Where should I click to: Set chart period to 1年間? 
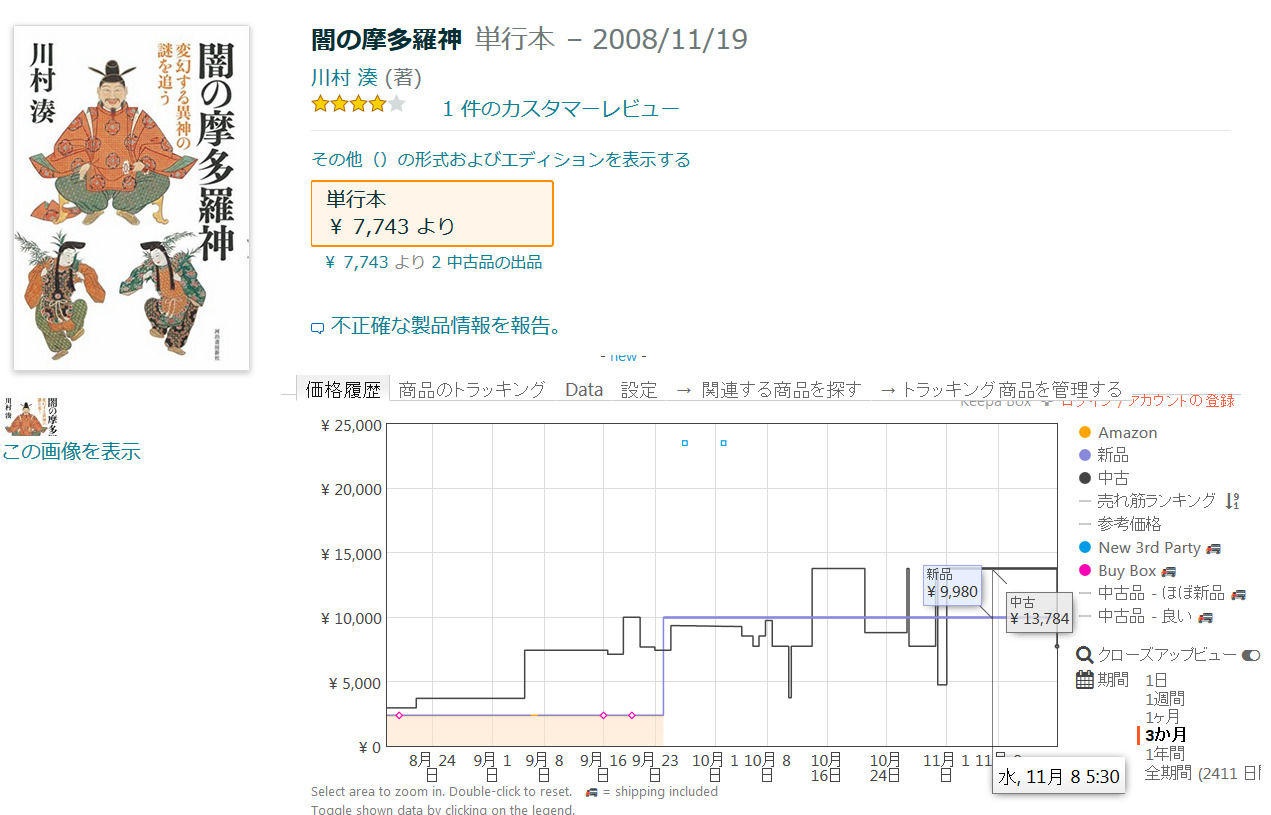pyautogui.click(x=1165, y=753)
